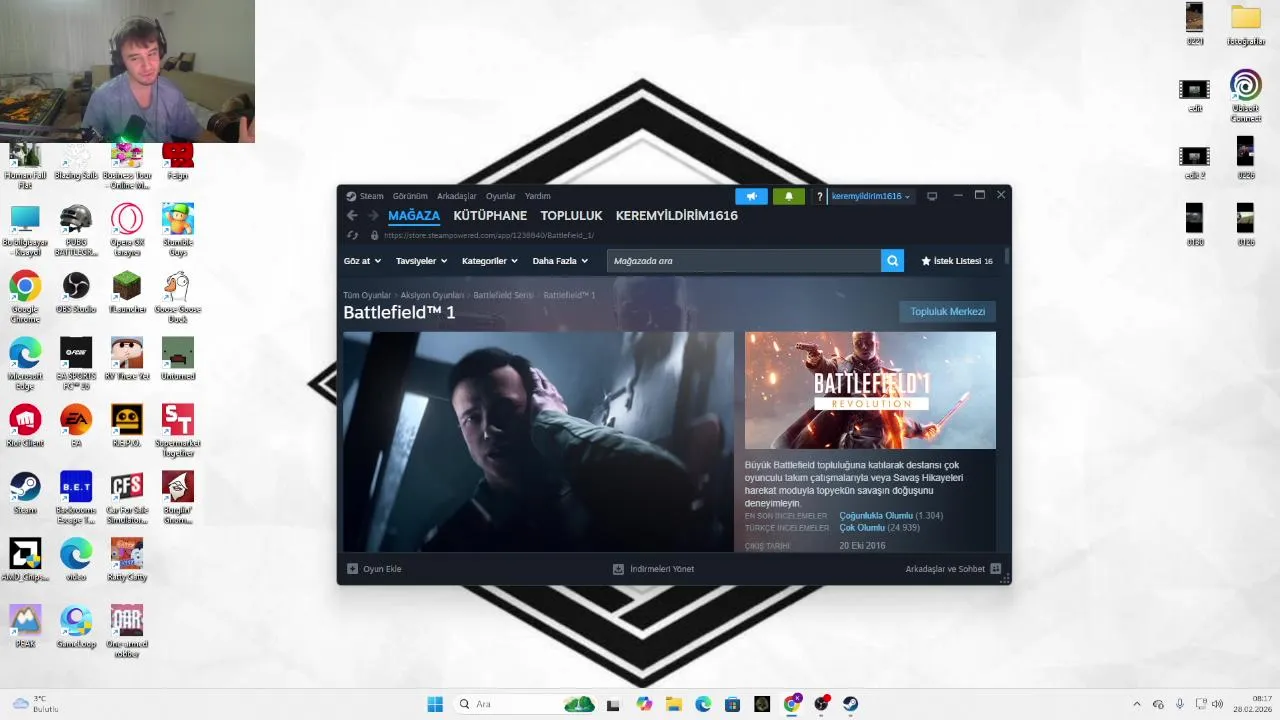
Task: Open the Opera GX desktop shortcut
Action: coord(127,231)
